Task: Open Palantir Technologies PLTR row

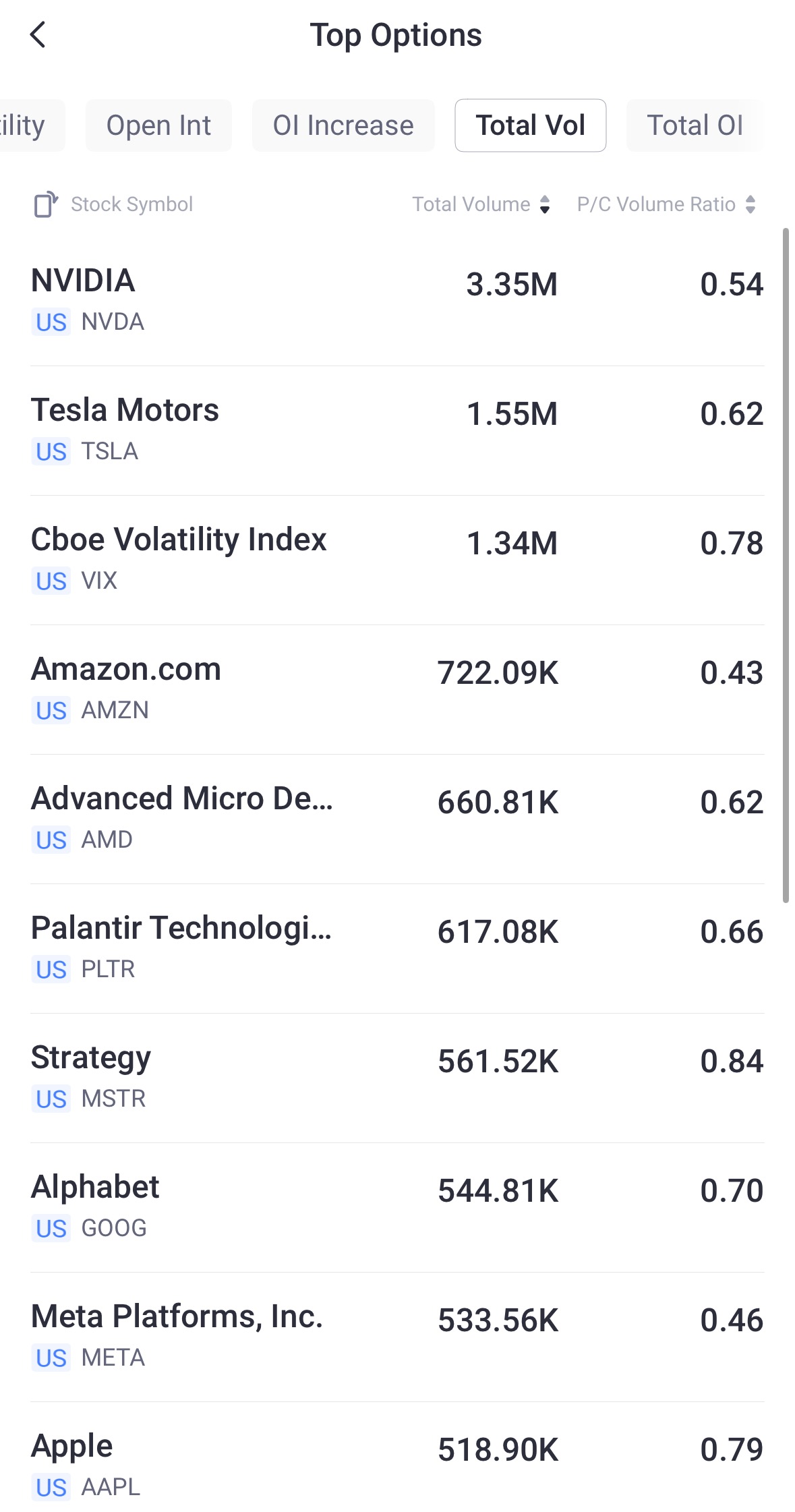Action: [x=397, y=948]
